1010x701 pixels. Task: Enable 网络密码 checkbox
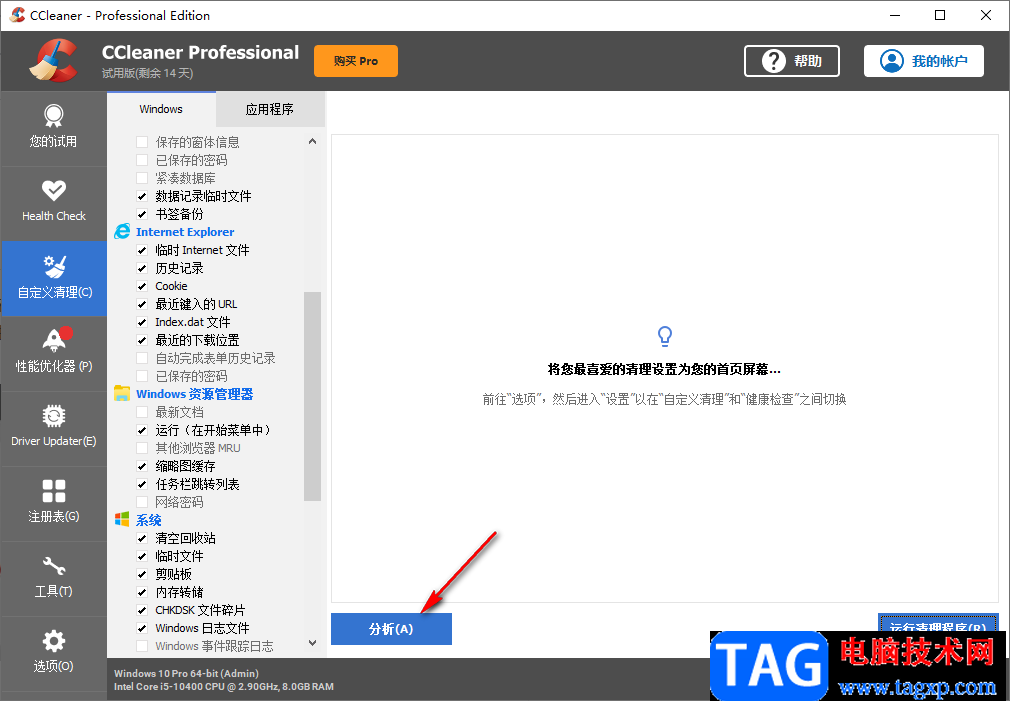tap(142, 502)
